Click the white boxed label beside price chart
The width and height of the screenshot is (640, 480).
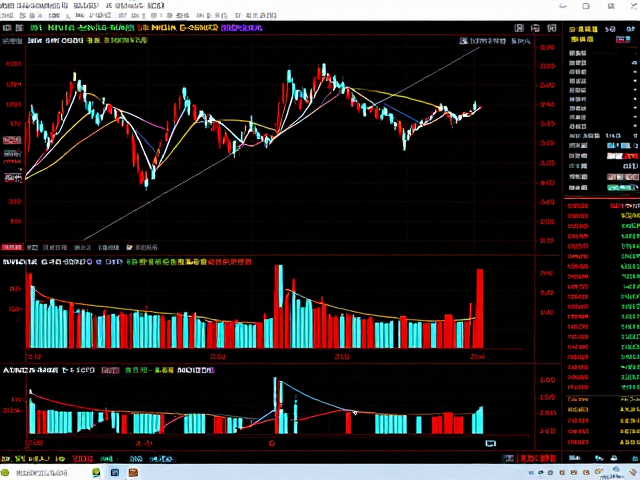(13, 178)
